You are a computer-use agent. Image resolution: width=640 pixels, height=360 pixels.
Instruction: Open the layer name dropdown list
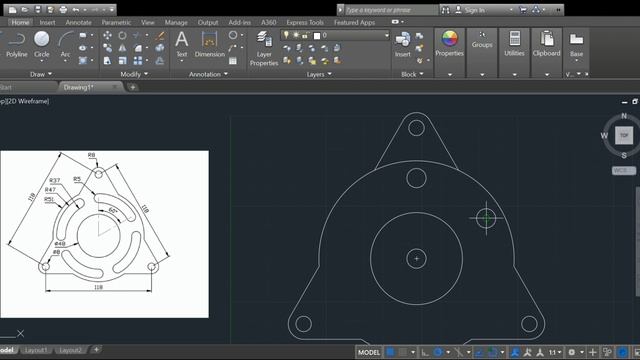[386, 36]
